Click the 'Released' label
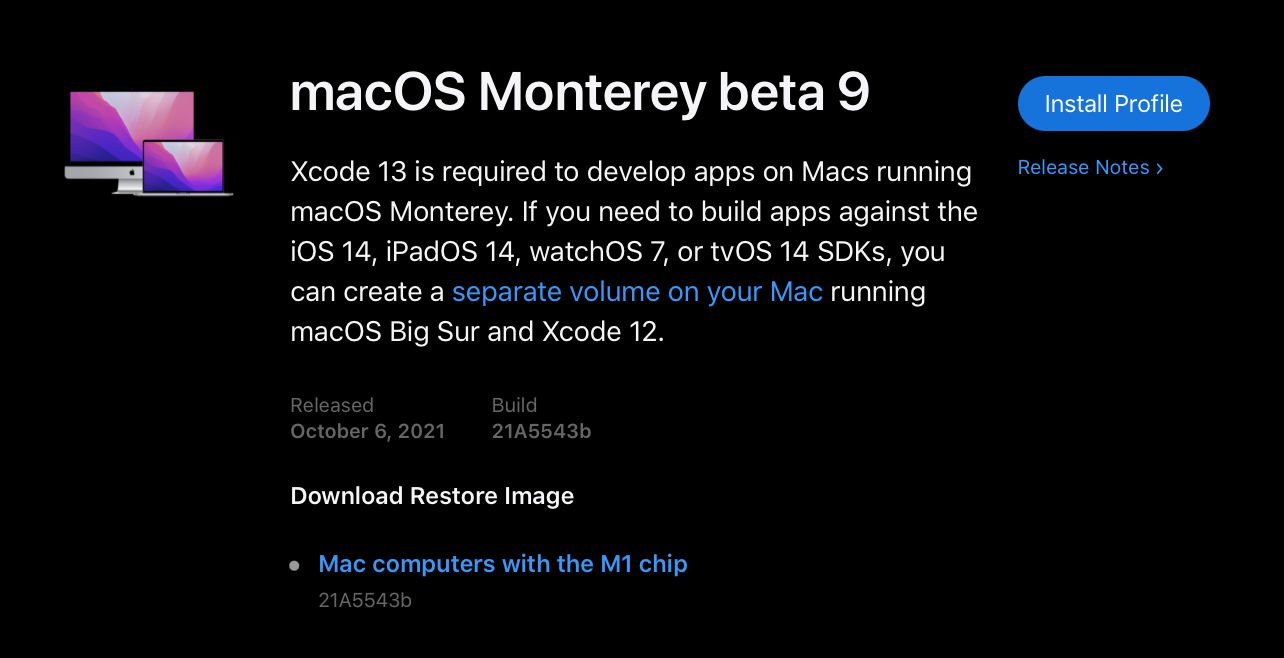 [x=331, y=405]
